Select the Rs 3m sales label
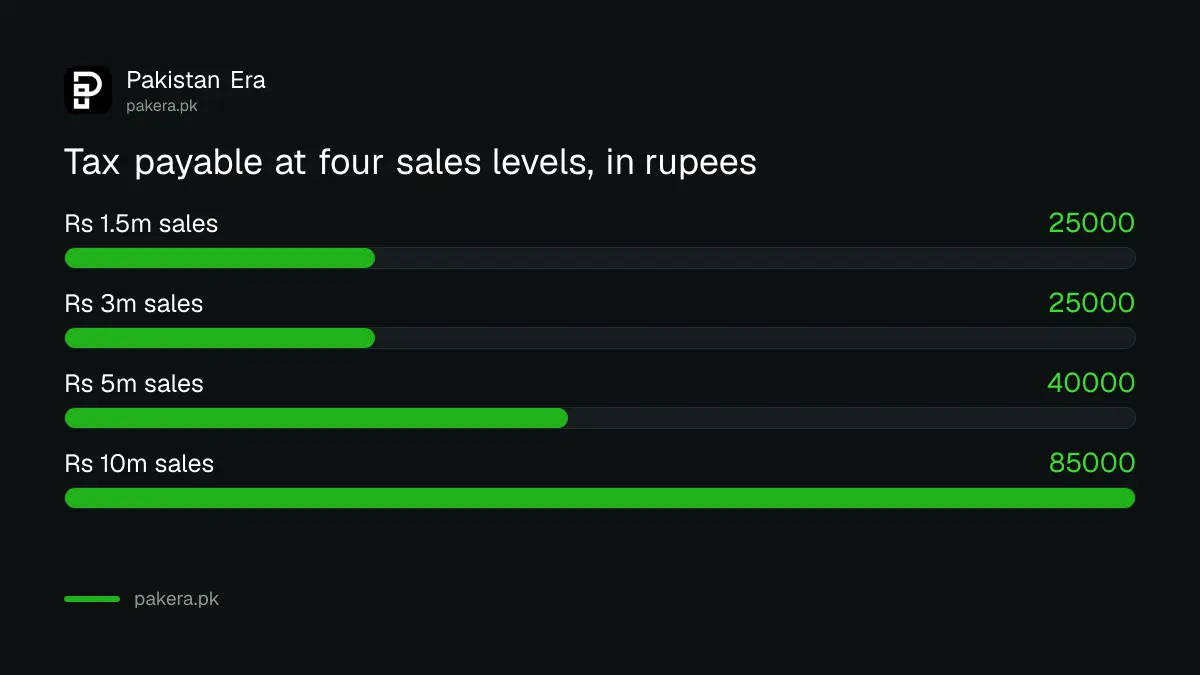The image size is (1200, 675). pos(134,304)
